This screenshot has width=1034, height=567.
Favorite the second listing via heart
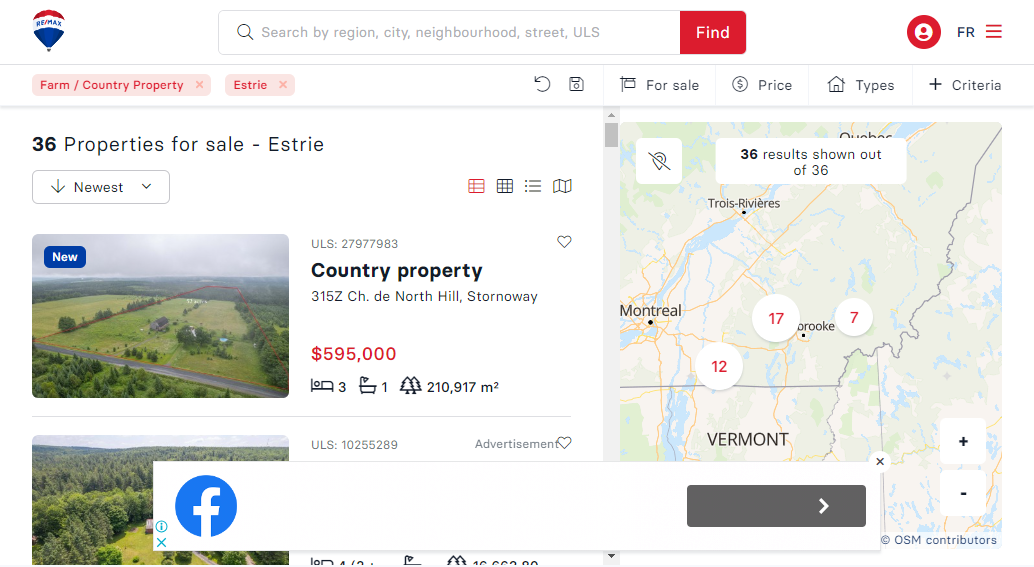point(564,443)
